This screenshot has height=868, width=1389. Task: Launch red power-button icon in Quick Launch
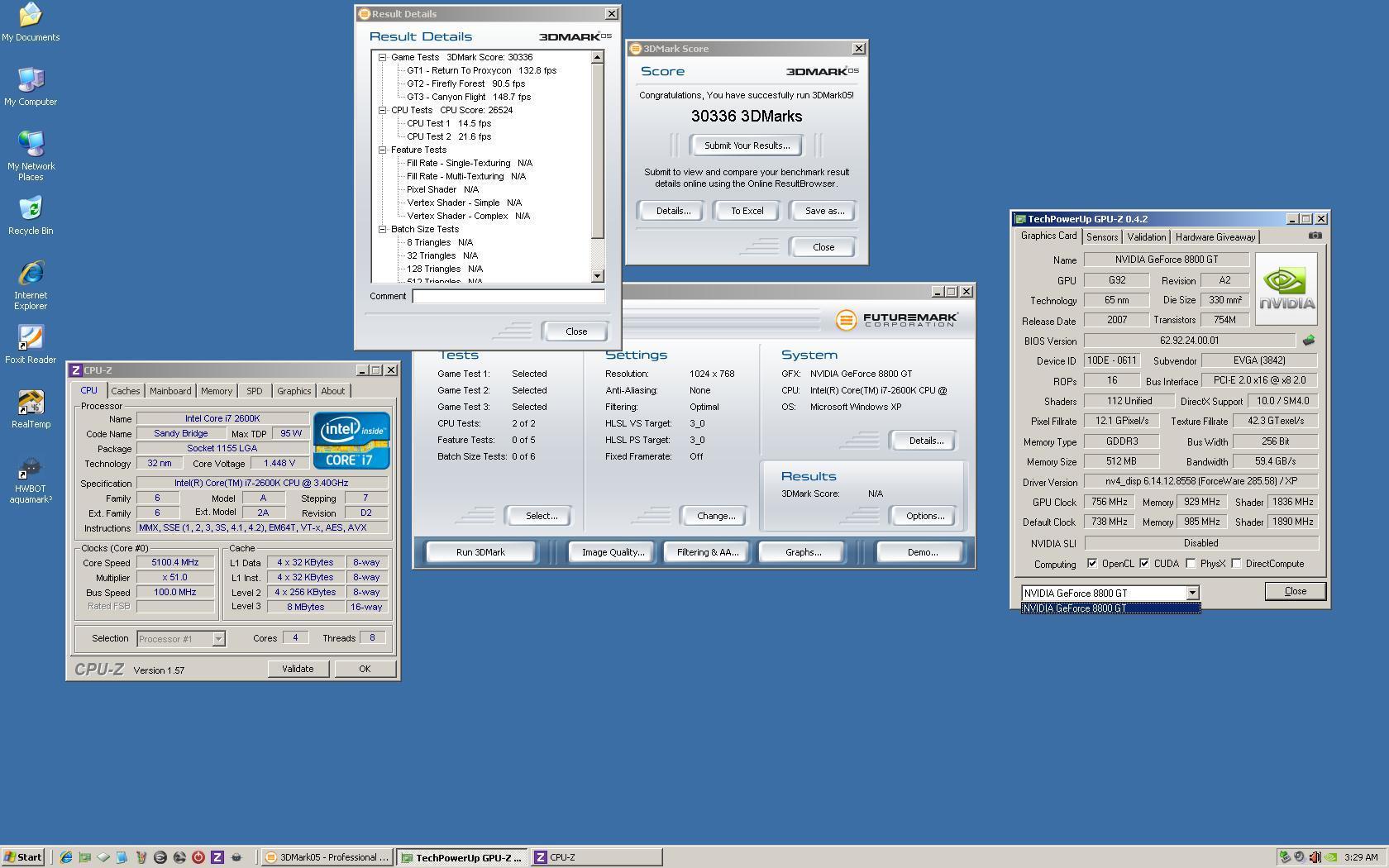[198, 857]
